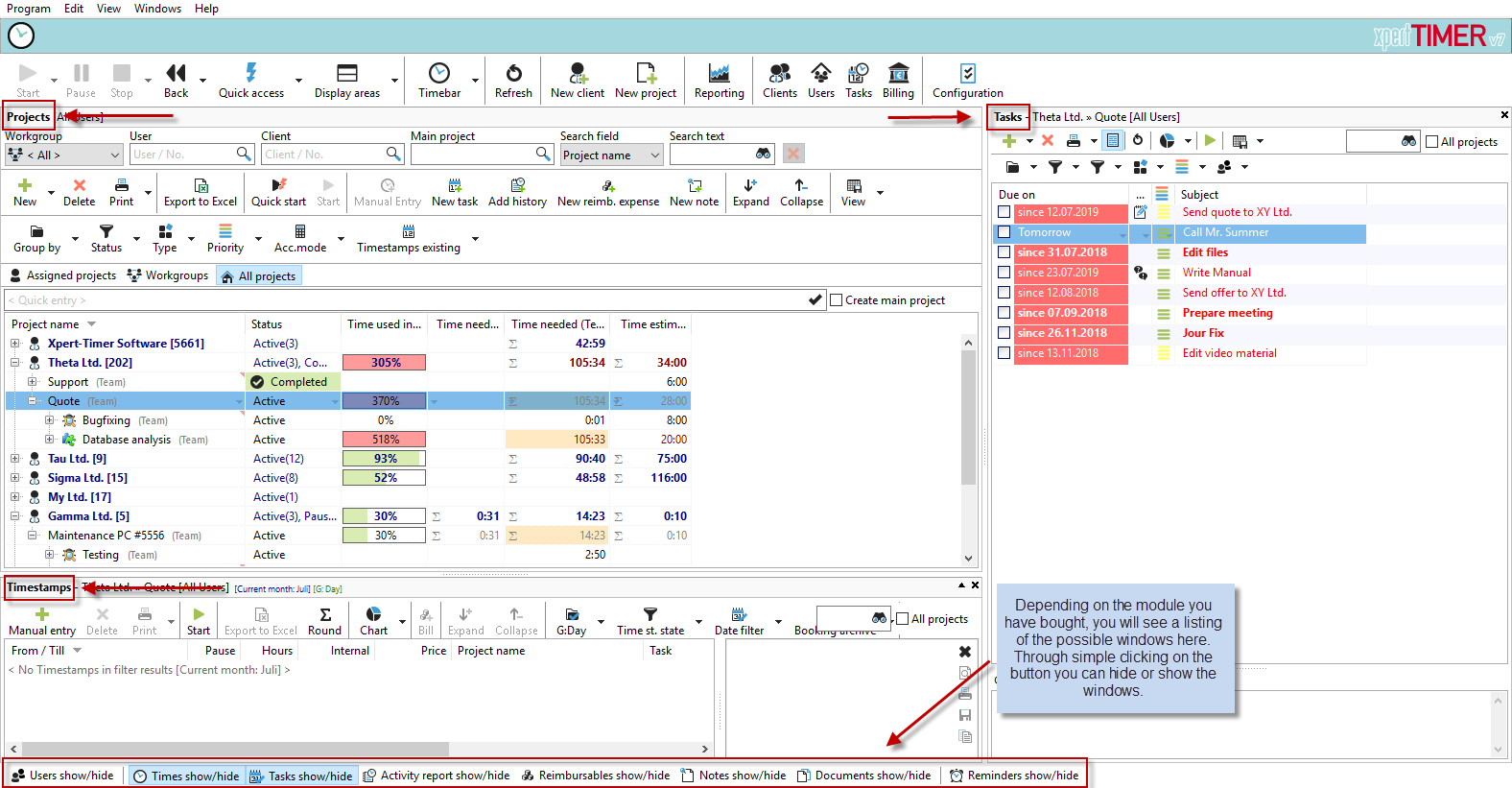Check the All projects box in Tasks panel
Viewport: 1512px width, 788px height.
click(x=1432, y=142)
